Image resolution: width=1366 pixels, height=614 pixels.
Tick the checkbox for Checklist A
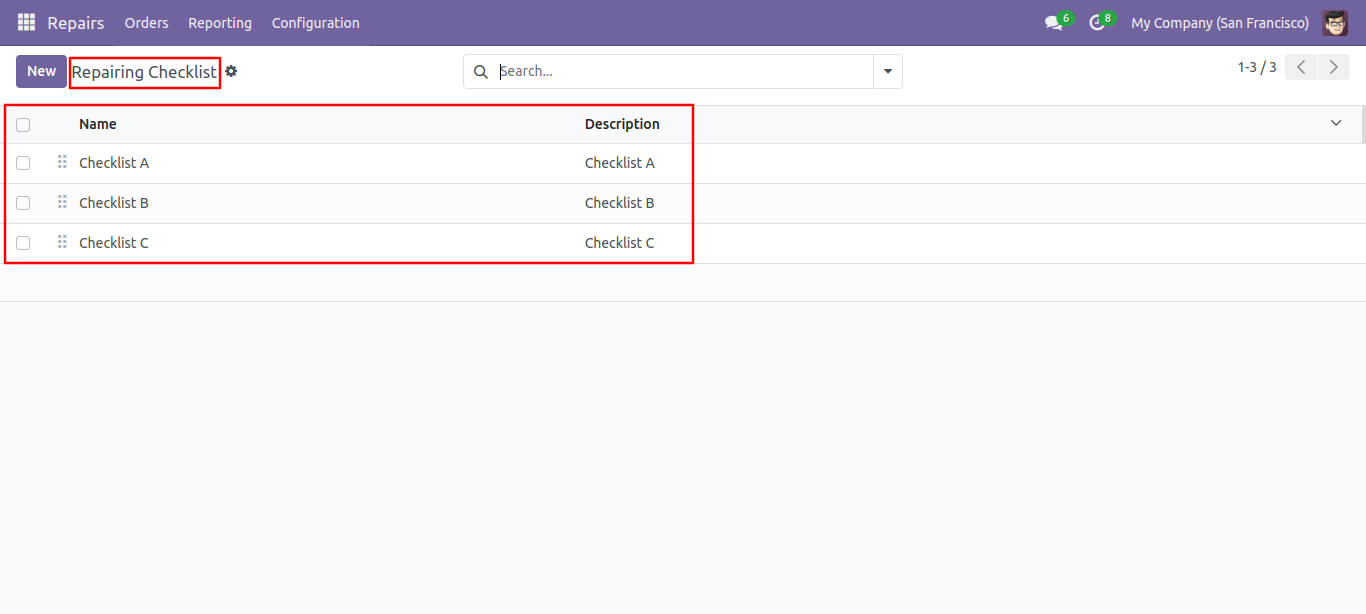[23, 163]
